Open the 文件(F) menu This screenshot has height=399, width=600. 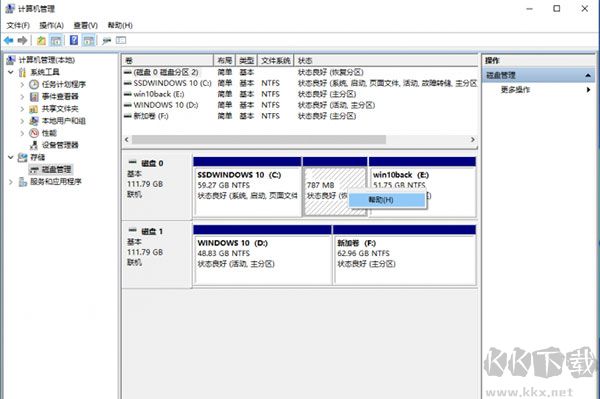(18, 25)
